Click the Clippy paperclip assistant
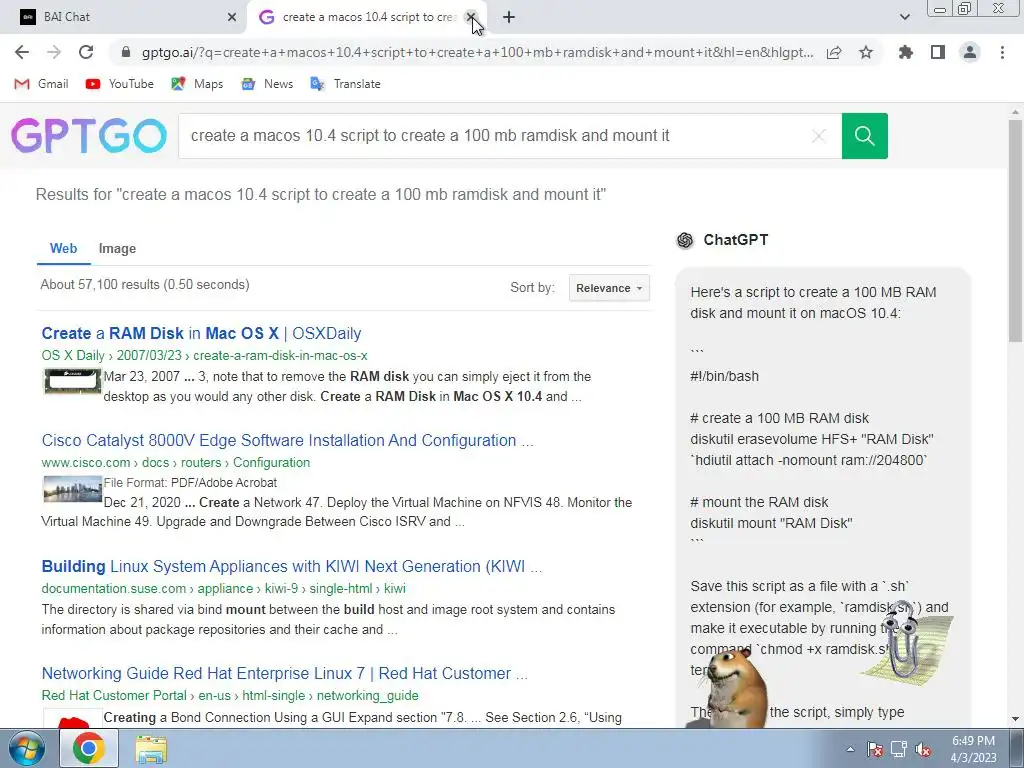Screen dimensions: 1024x768 point(906,643)
